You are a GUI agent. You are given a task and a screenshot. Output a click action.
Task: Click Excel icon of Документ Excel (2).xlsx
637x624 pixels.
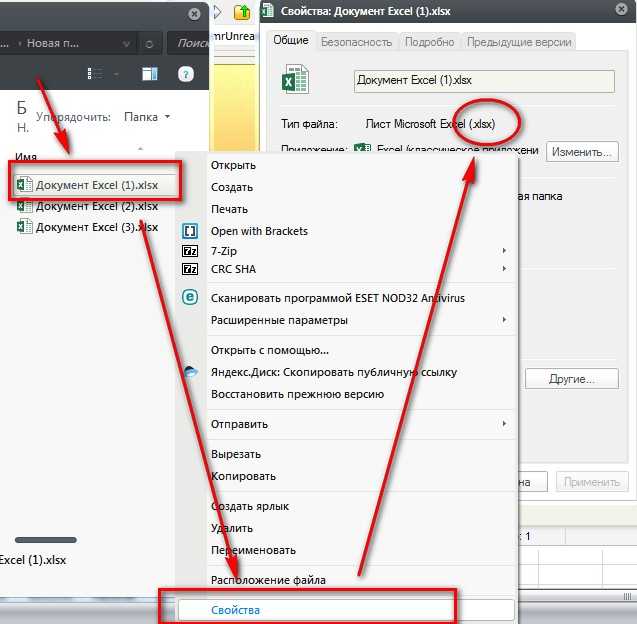click(x=24, y=206)
